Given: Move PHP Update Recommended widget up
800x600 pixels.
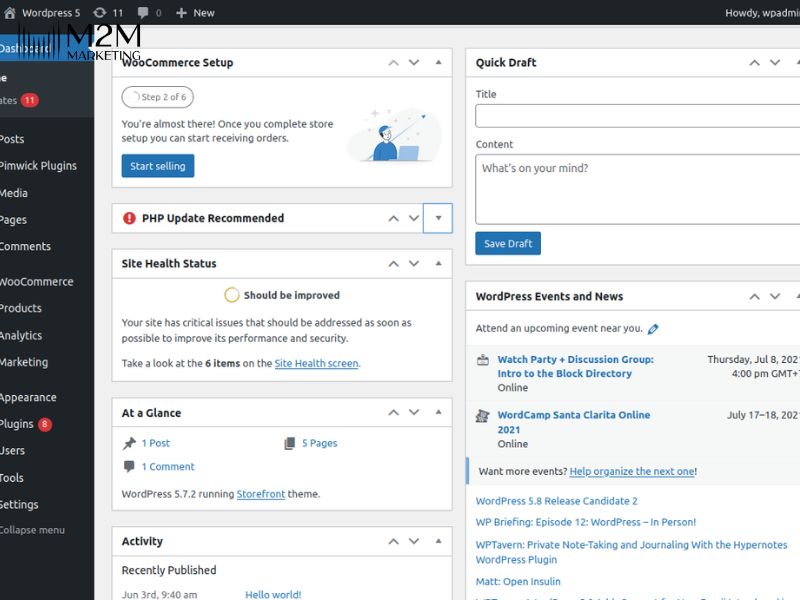Looking at the screenshot, I should coord(393,218).
